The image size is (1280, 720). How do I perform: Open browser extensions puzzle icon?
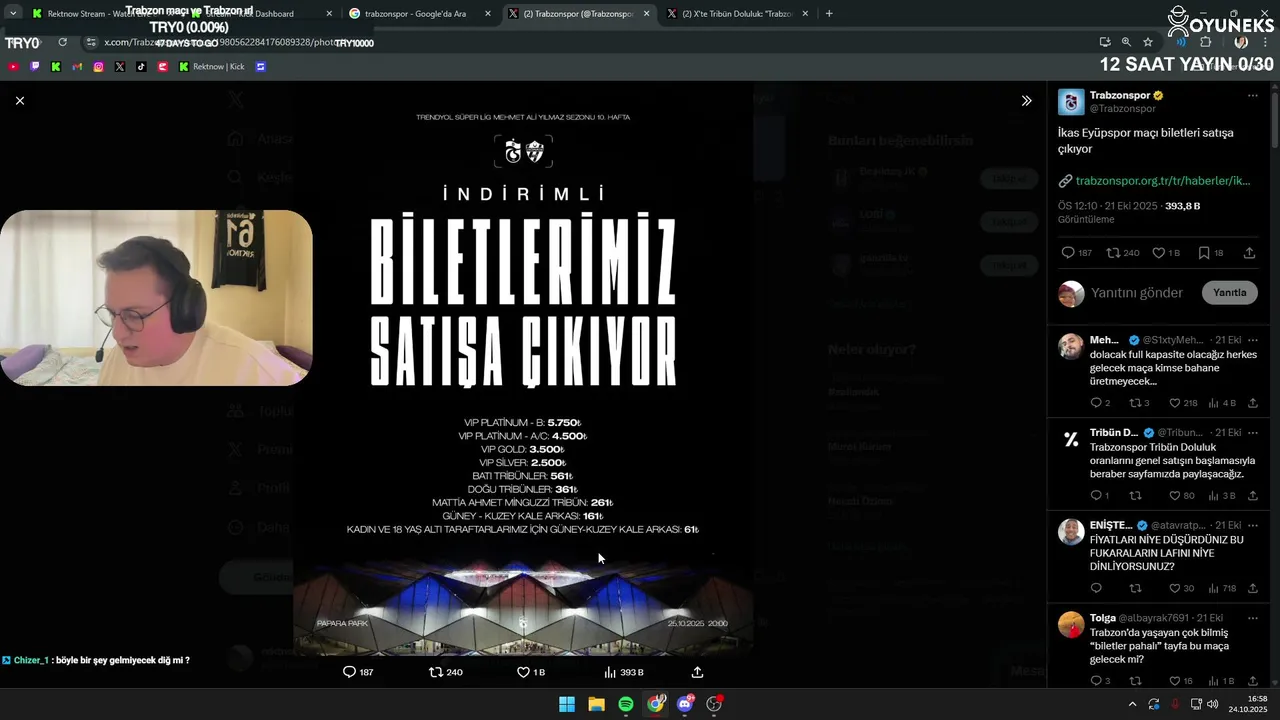click(1205, 42)
